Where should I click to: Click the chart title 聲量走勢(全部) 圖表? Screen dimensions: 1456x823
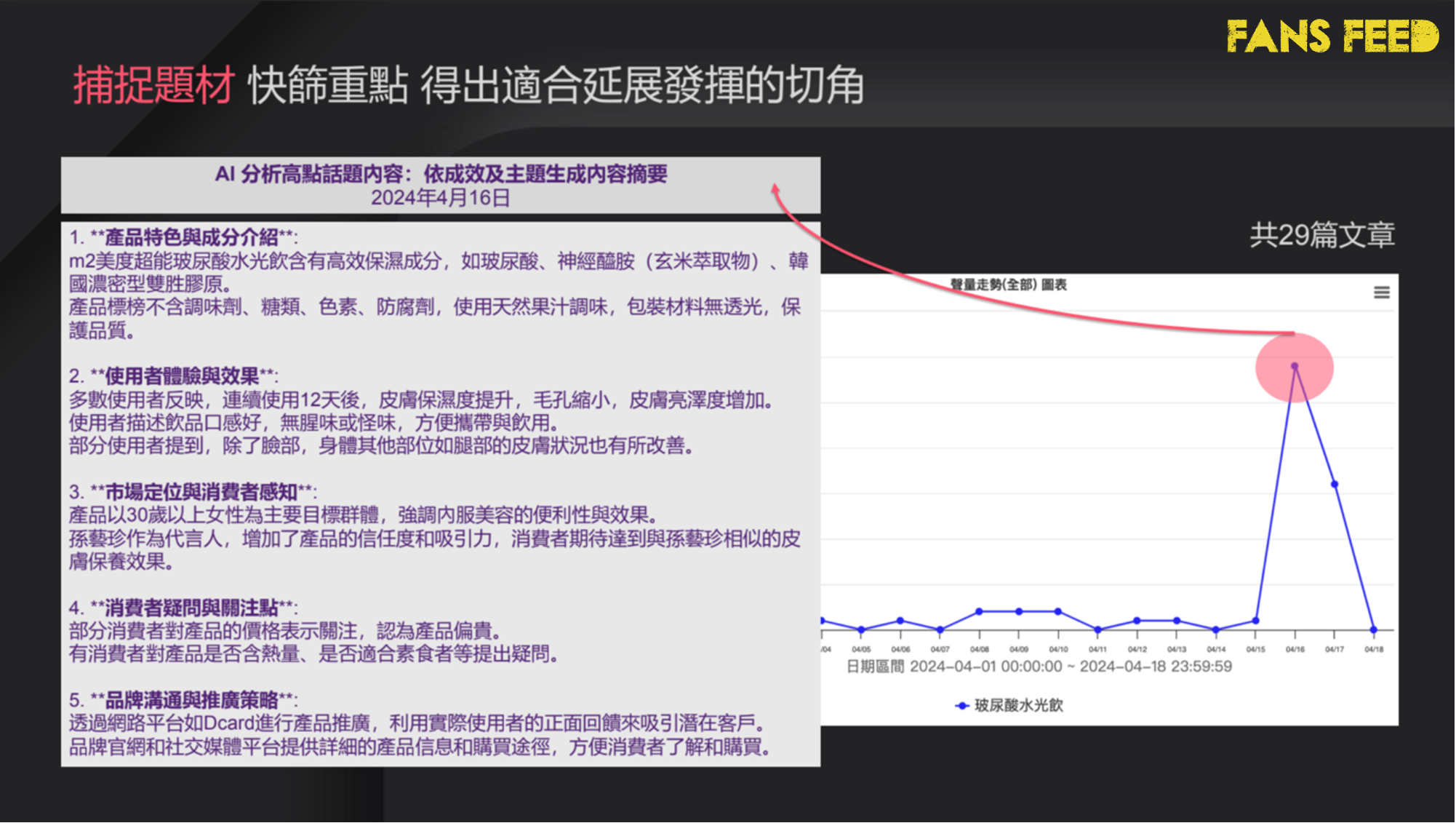point(1009,285)
